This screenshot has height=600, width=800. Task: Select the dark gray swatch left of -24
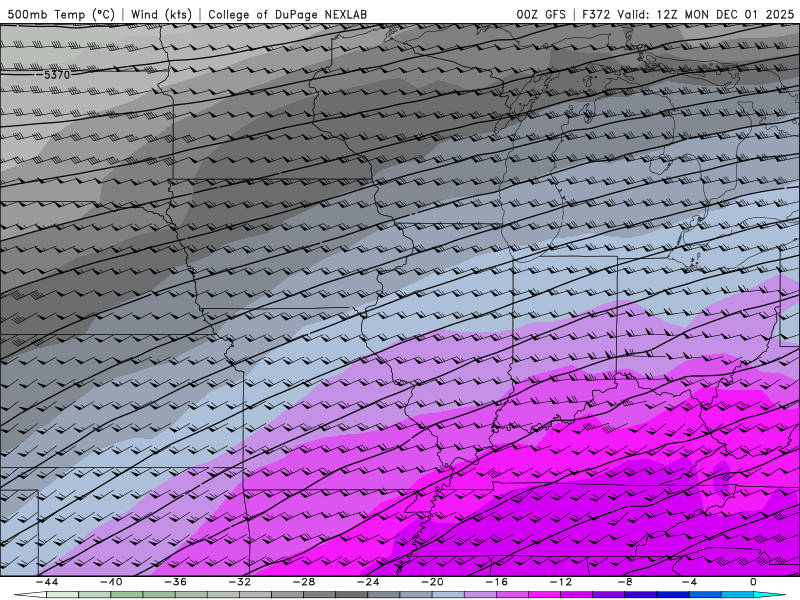pyautogui.click(x=352, y=595)
